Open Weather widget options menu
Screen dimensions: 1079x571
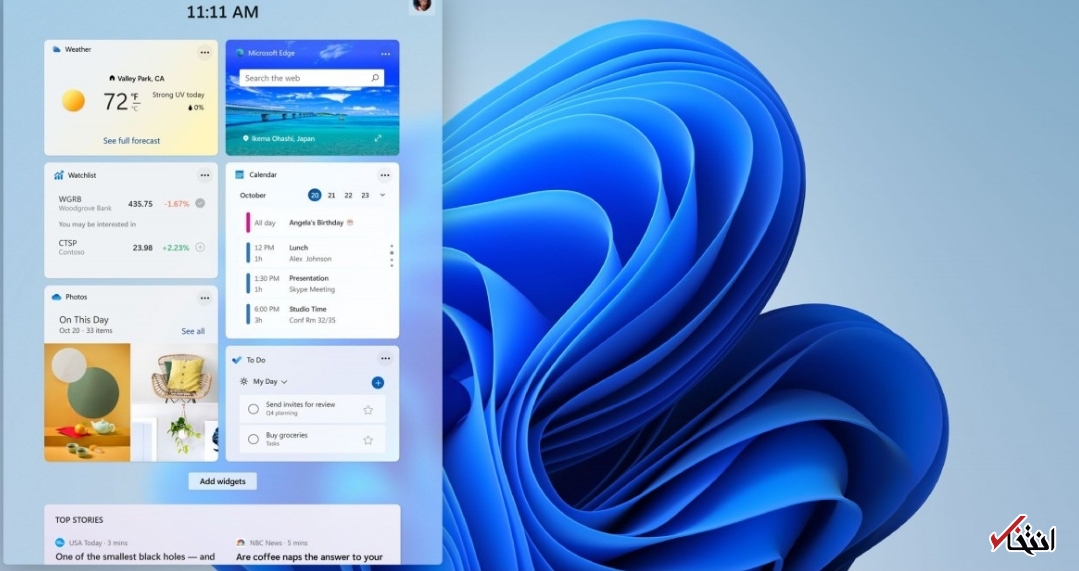pos(204,52)
